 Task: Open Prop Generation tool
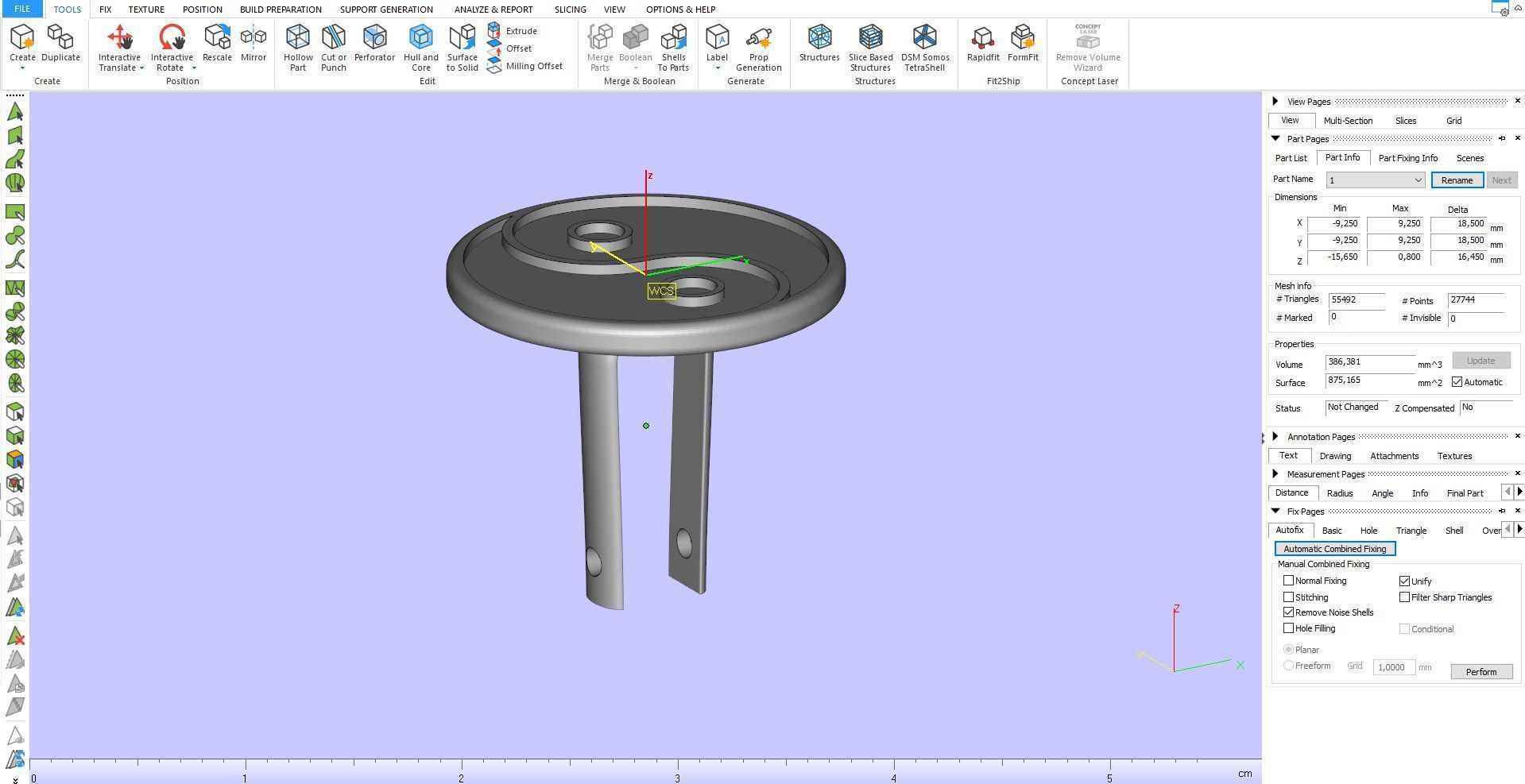(x=758, y=47)
